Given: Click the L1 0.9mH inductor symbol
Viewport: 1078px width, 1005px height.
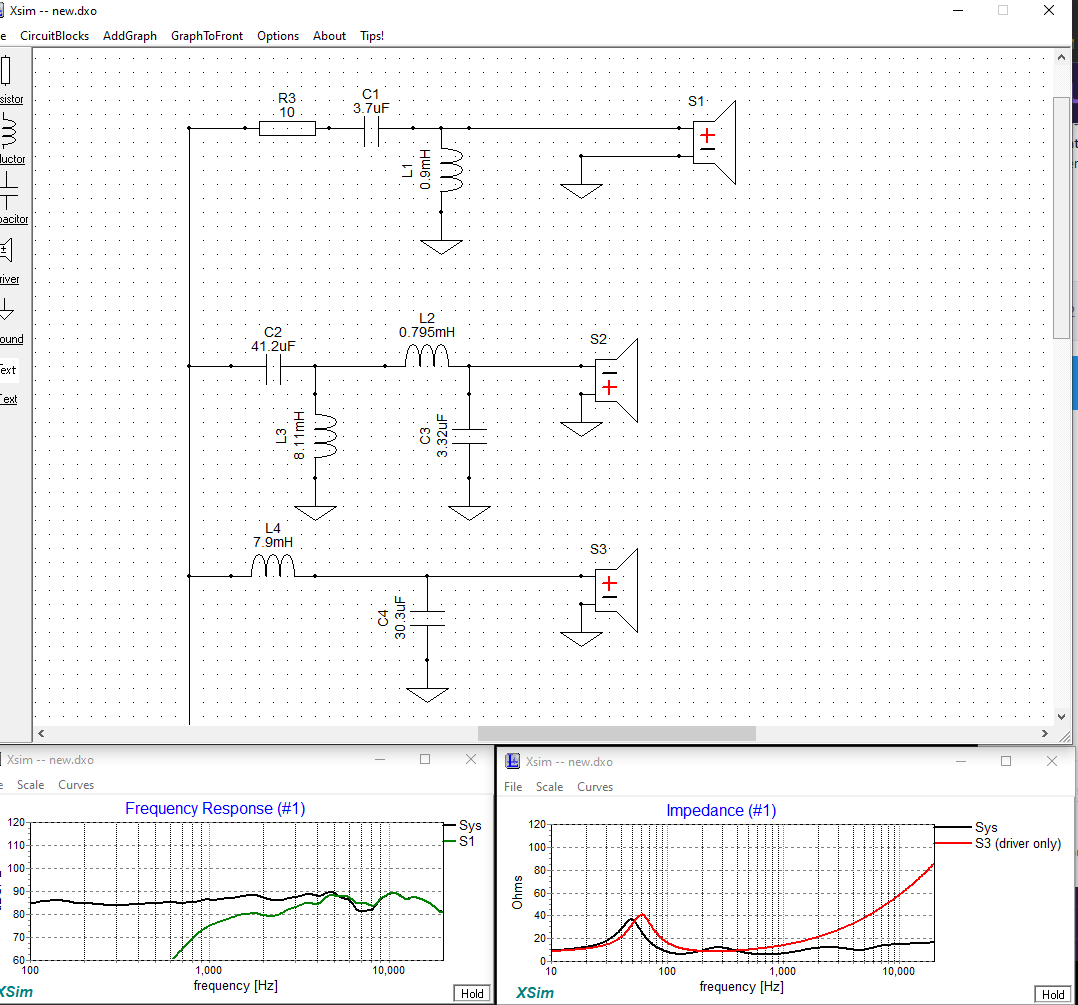Looking at the screenshot, I should pyautogui.click(x=451, y=170).
